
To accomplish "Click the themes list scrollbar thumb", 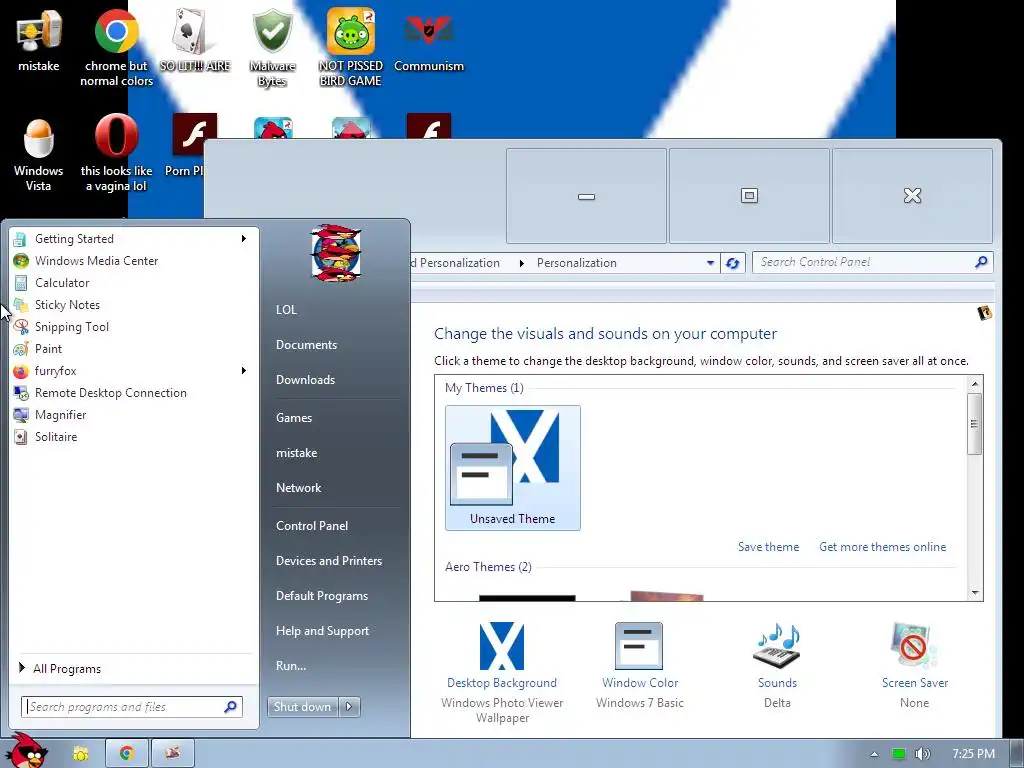I will 975,424.
